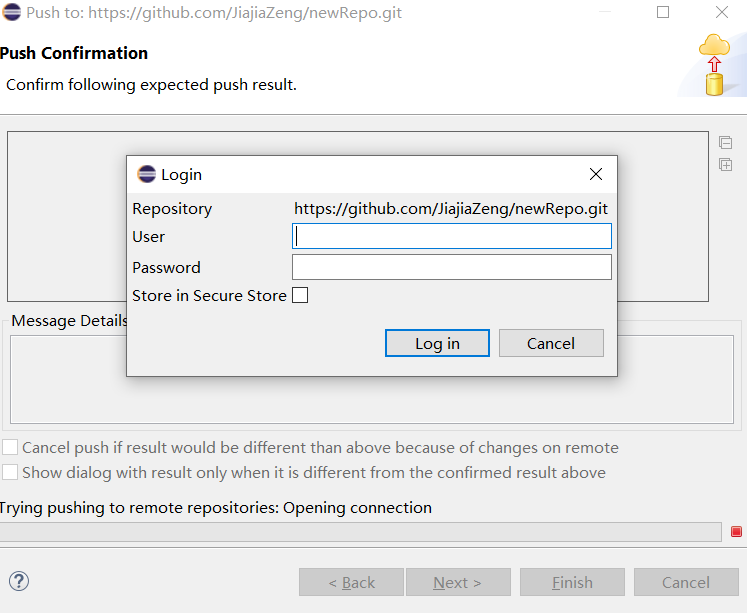Image resolution: width=747 pixels, height=613 pixels.
Task: Toggle Show dialog with result only when different
Action: pyautogui.click(x=10, y=472)
